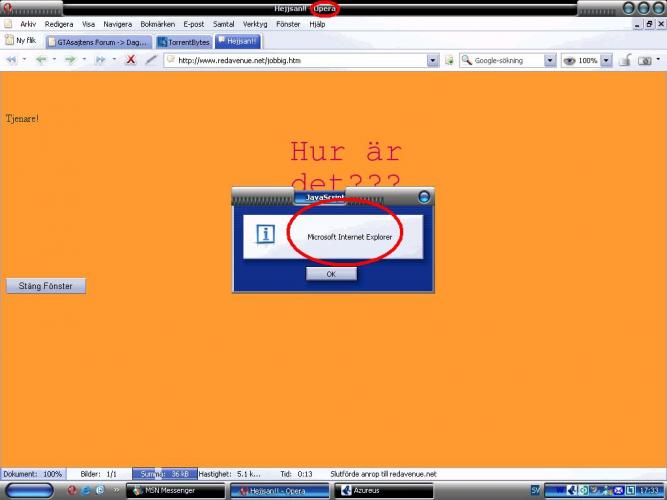Select the Hejjsan!! tab

point(238,41)
